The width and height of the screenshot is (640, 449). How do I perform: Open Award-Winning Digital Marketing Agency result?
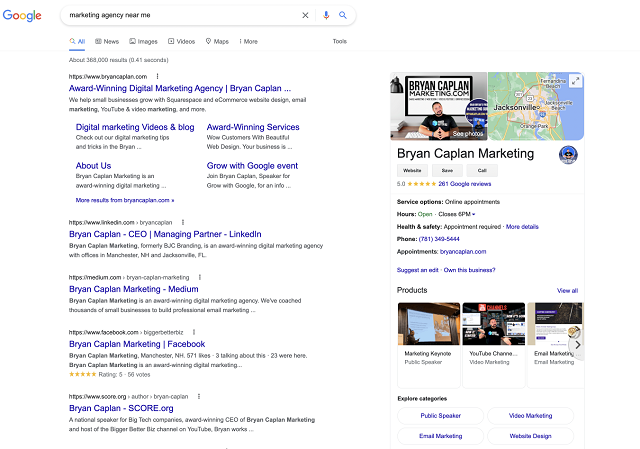point(180,88)
